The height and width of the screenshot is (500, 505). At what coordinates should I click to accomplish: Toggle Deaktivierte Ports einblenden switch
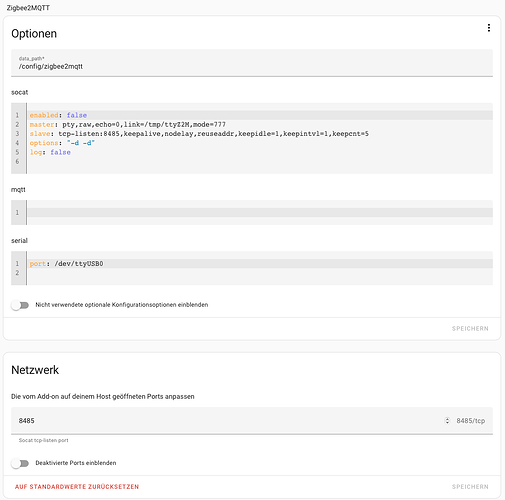[x=20, y=463]
